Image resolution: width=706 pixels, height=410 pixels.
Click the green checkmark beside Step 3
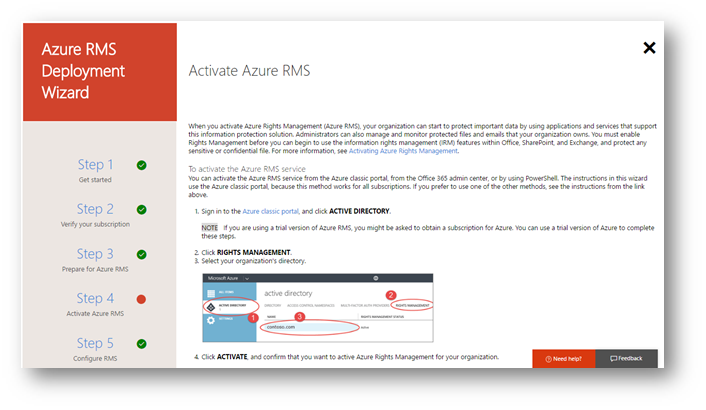point(141,255)
